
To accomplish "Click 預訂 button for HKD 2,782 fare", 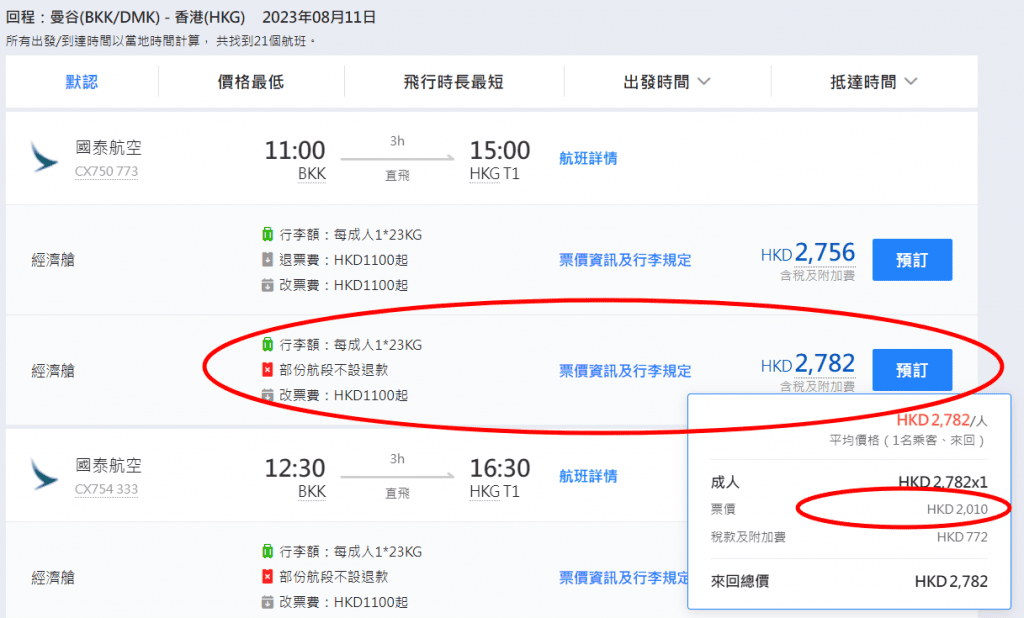I will point(911,370).
